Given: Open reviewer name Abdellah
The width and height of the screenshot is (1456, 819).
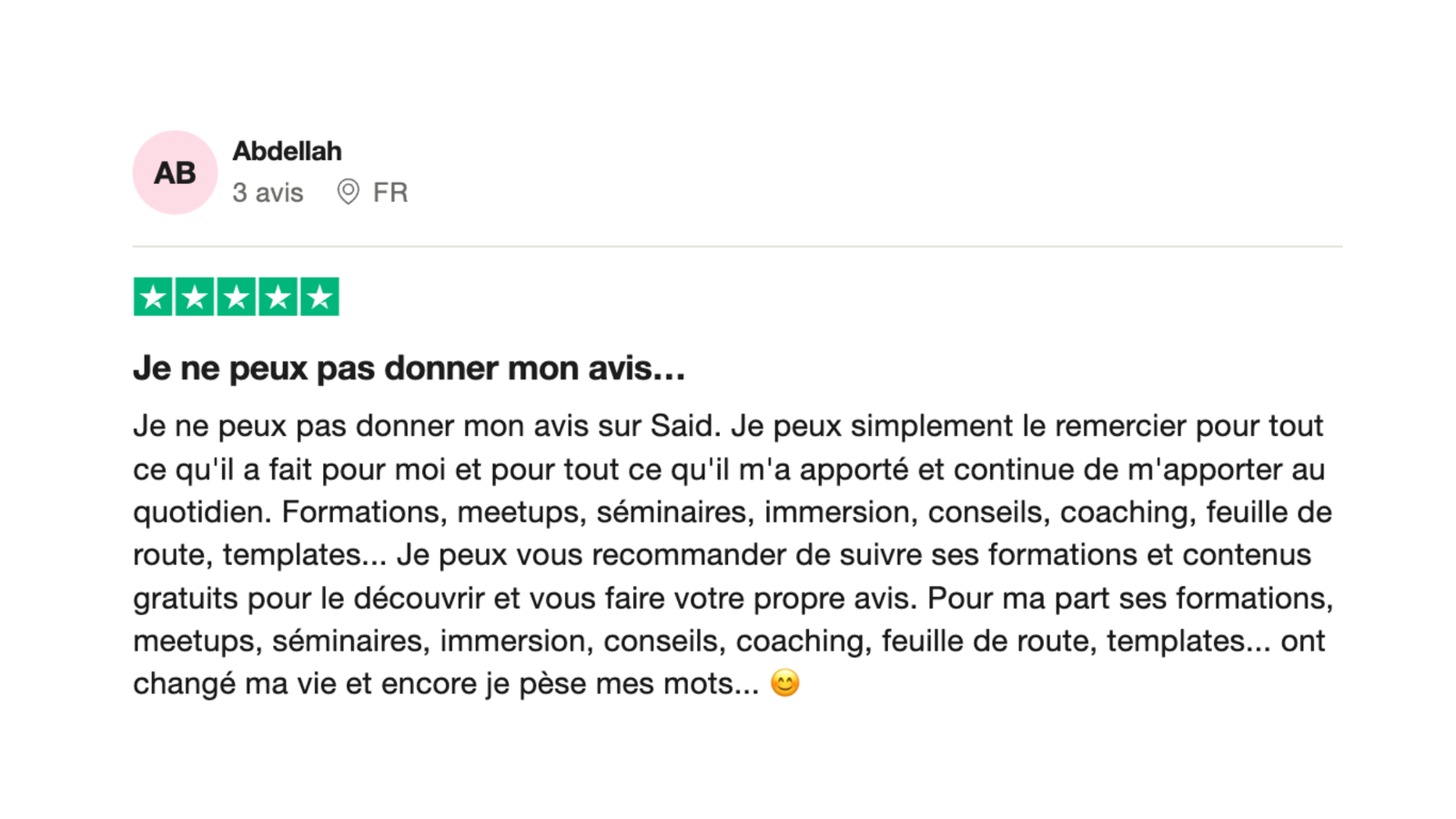Looking at the screenshot, I should tap(287, 151).
